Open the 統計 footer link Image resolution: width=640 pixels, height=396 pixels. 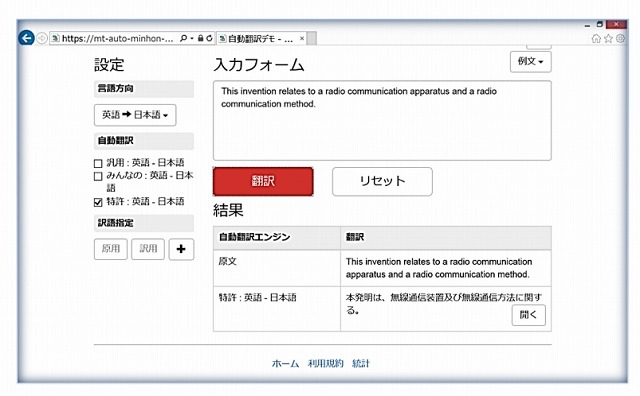[361, 363]
